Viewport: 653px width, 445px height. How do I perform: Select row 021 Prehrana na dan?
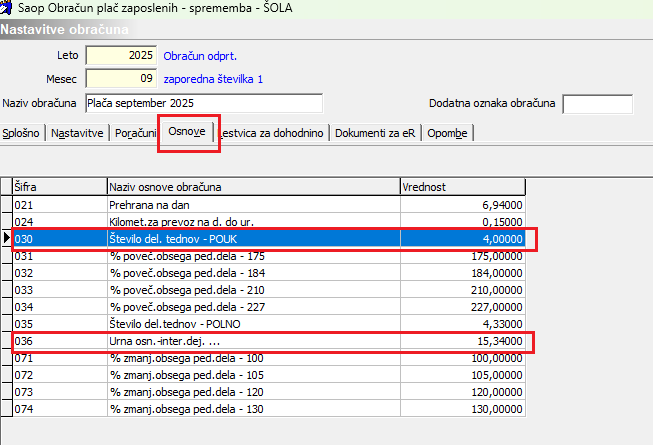click(x=269, y=205)
